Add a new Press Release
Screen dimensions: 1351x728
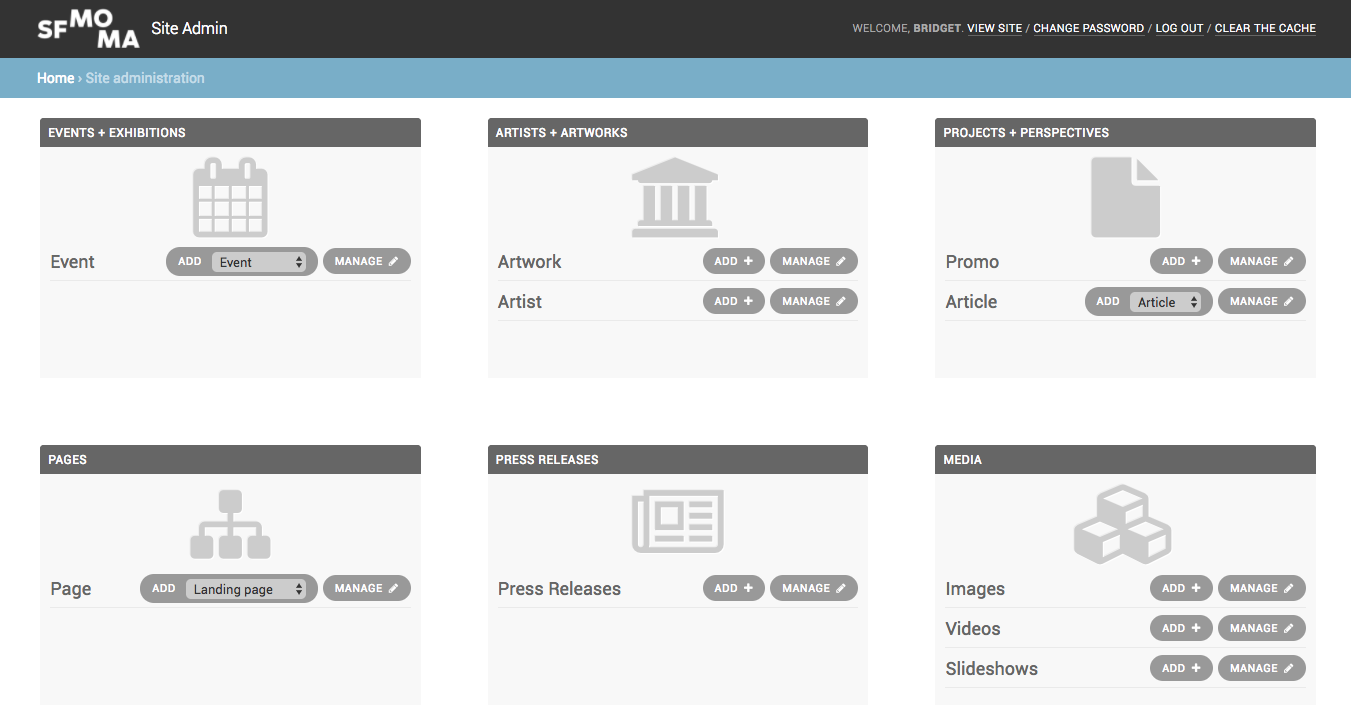[x=734, y=589]
